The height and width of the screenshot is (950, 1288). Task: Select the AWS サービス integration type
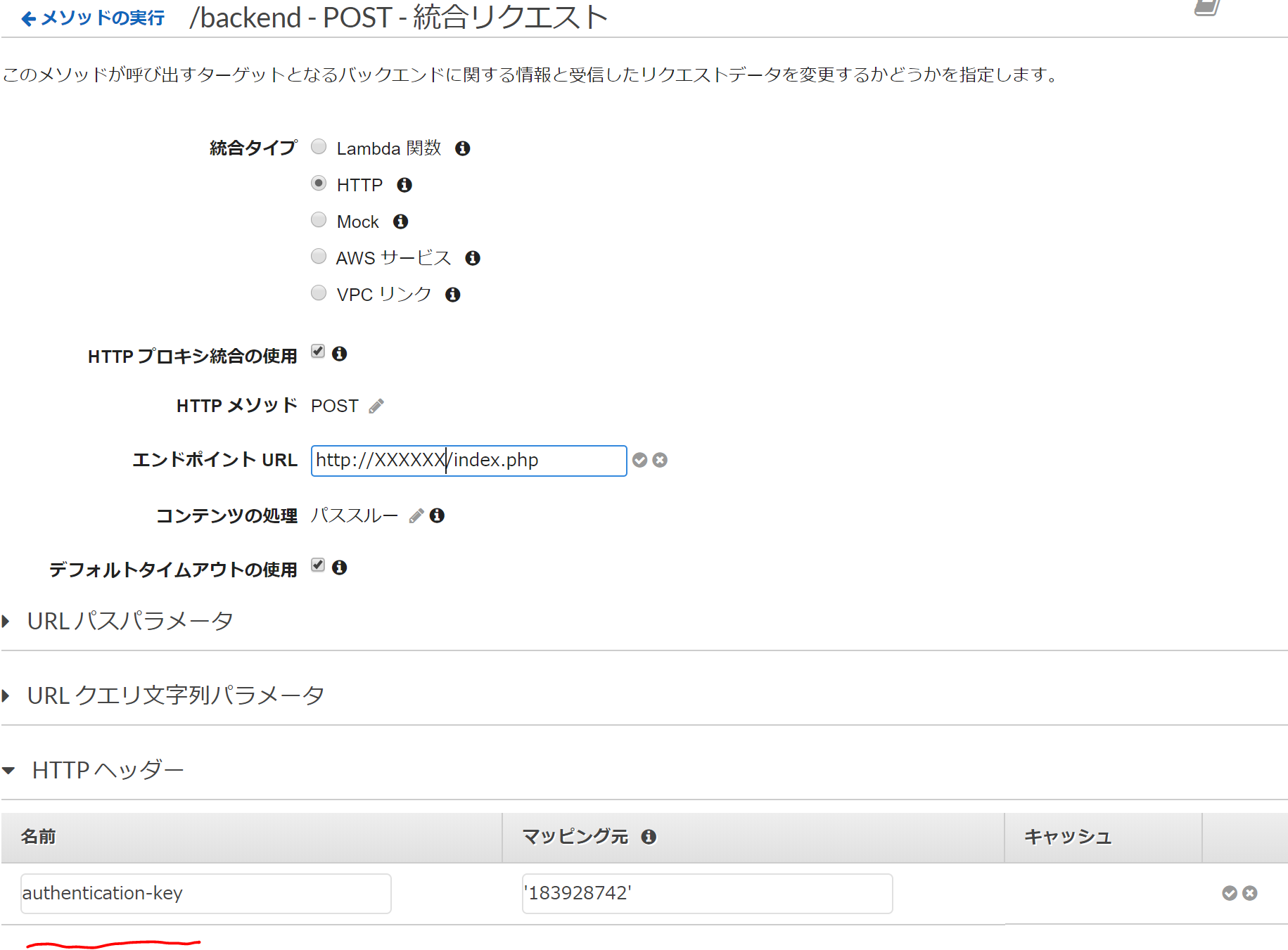(319, 257)
